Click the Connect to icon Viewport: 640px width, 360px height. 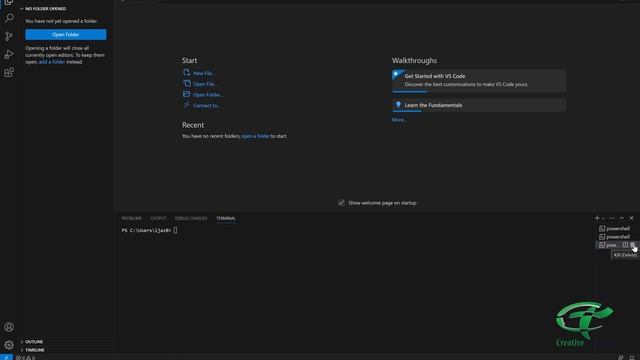pyautogui.click(x=187, y=105)
